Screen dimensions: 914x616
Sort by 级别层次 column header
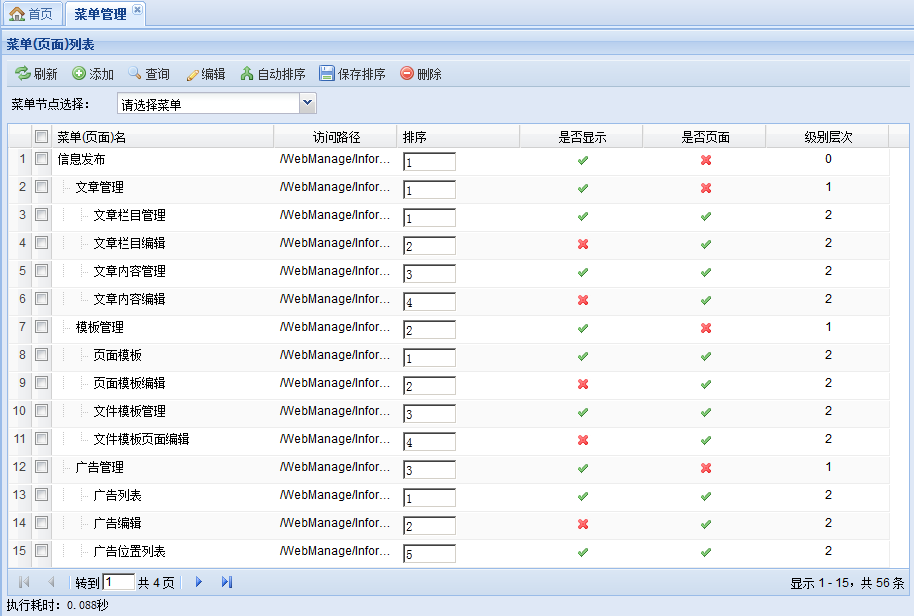point(828,137)
